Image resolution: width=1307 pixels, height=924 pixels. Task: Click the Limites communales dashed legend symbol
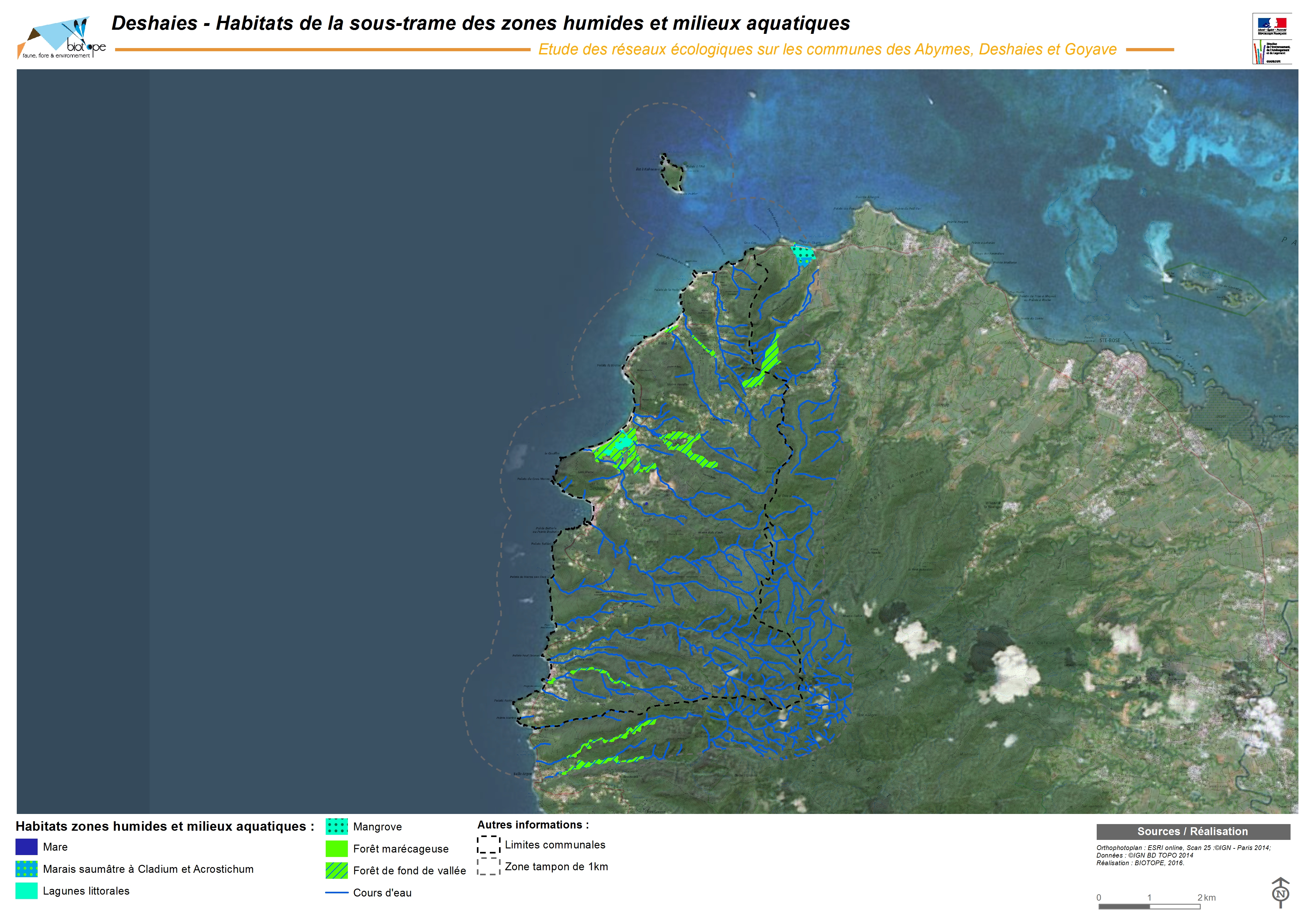(488, 845)
